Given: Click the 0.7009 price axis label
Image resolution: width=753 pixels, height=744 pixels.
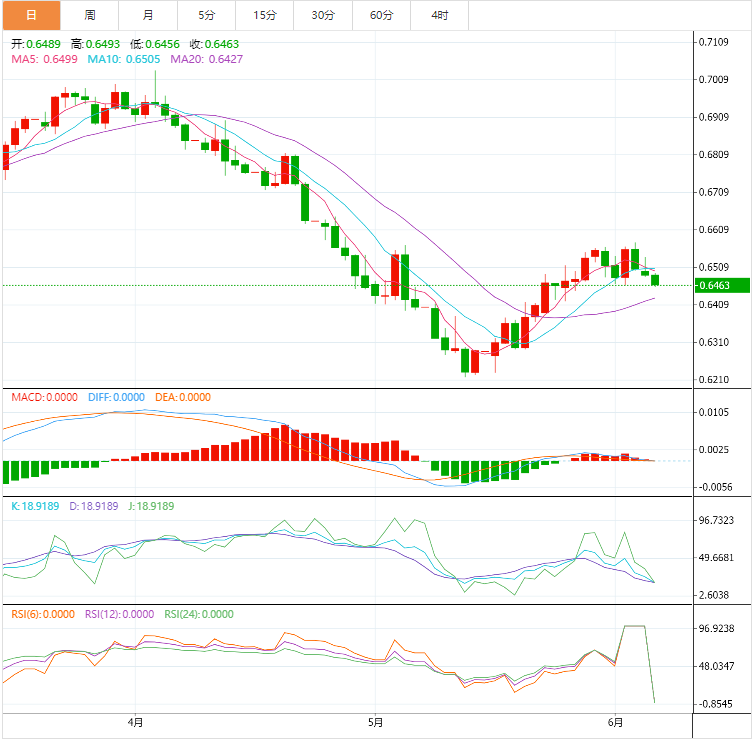Looking at the screenshot, I should coord(714,80).
